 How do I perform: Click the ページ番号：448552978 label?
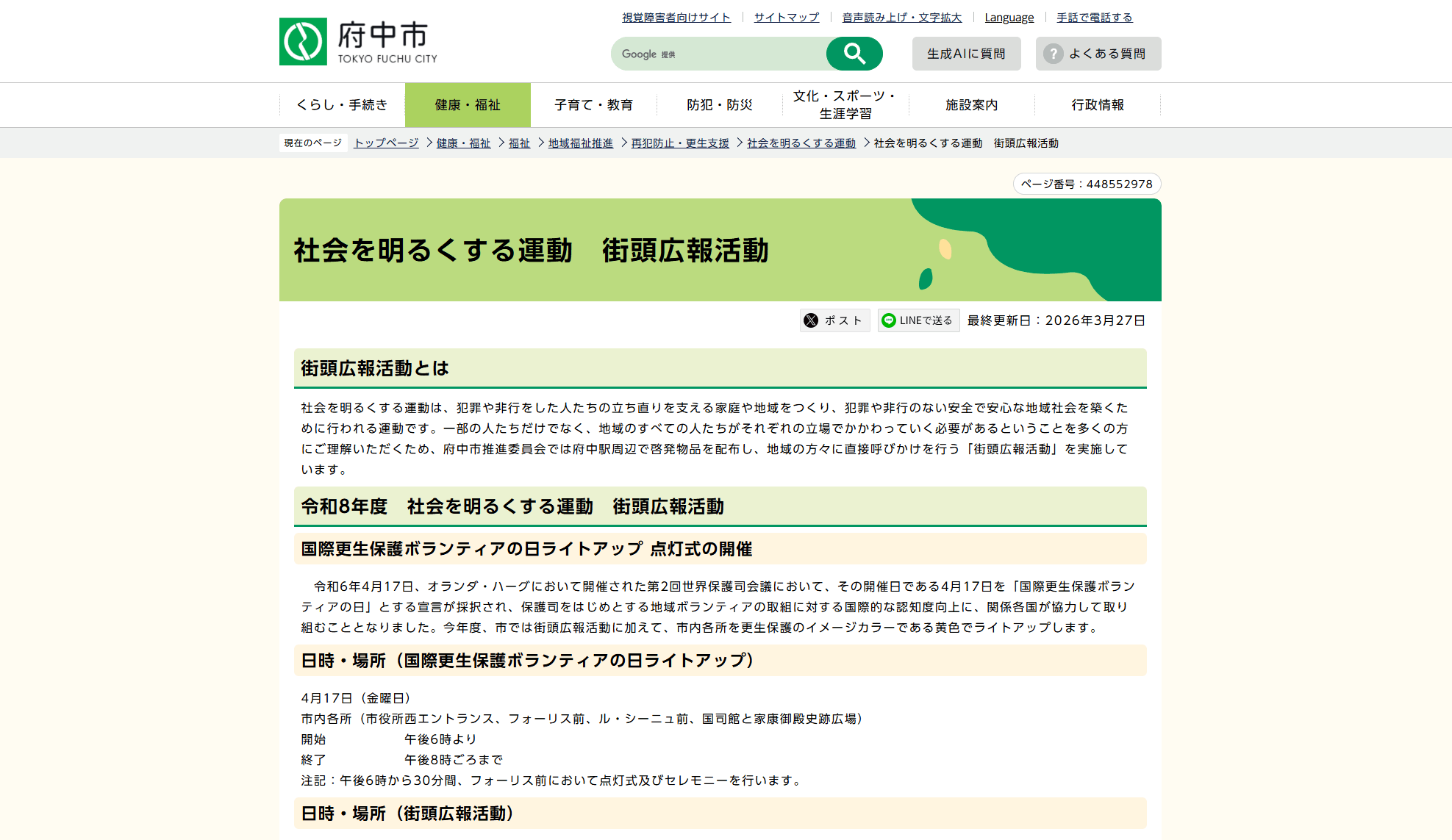point(1087,184)
